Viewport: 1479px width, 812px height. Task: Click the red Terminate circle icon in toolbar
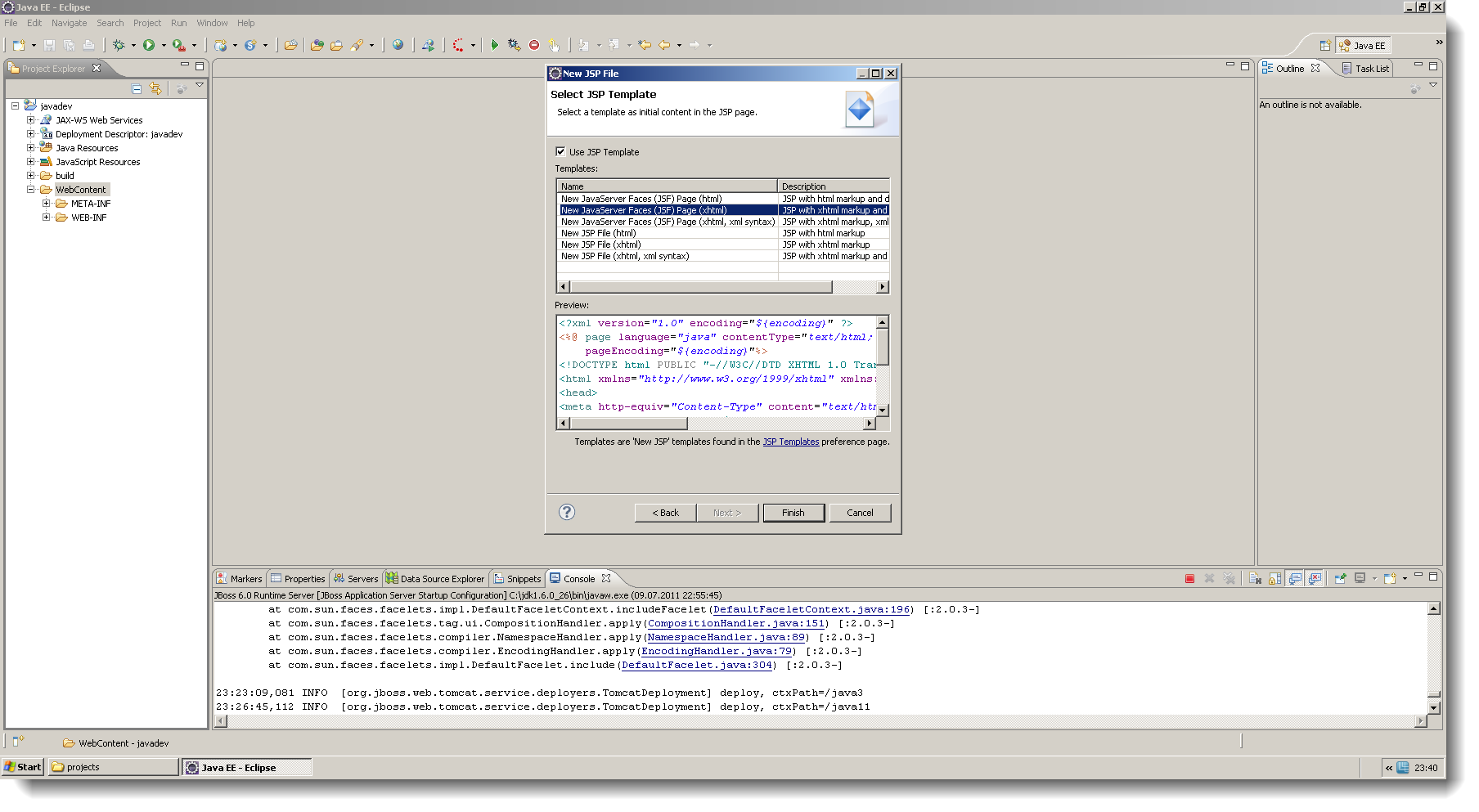tap(534, 45)
